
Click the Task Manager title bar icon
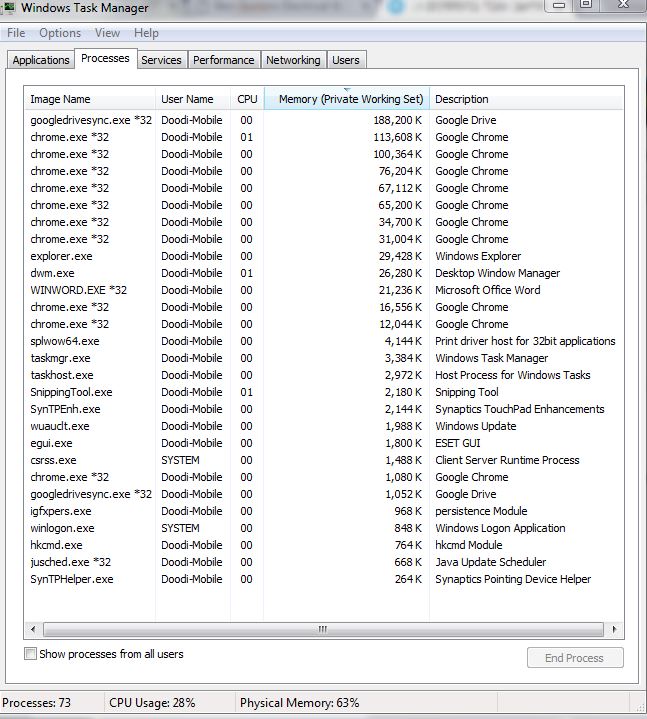7,7
